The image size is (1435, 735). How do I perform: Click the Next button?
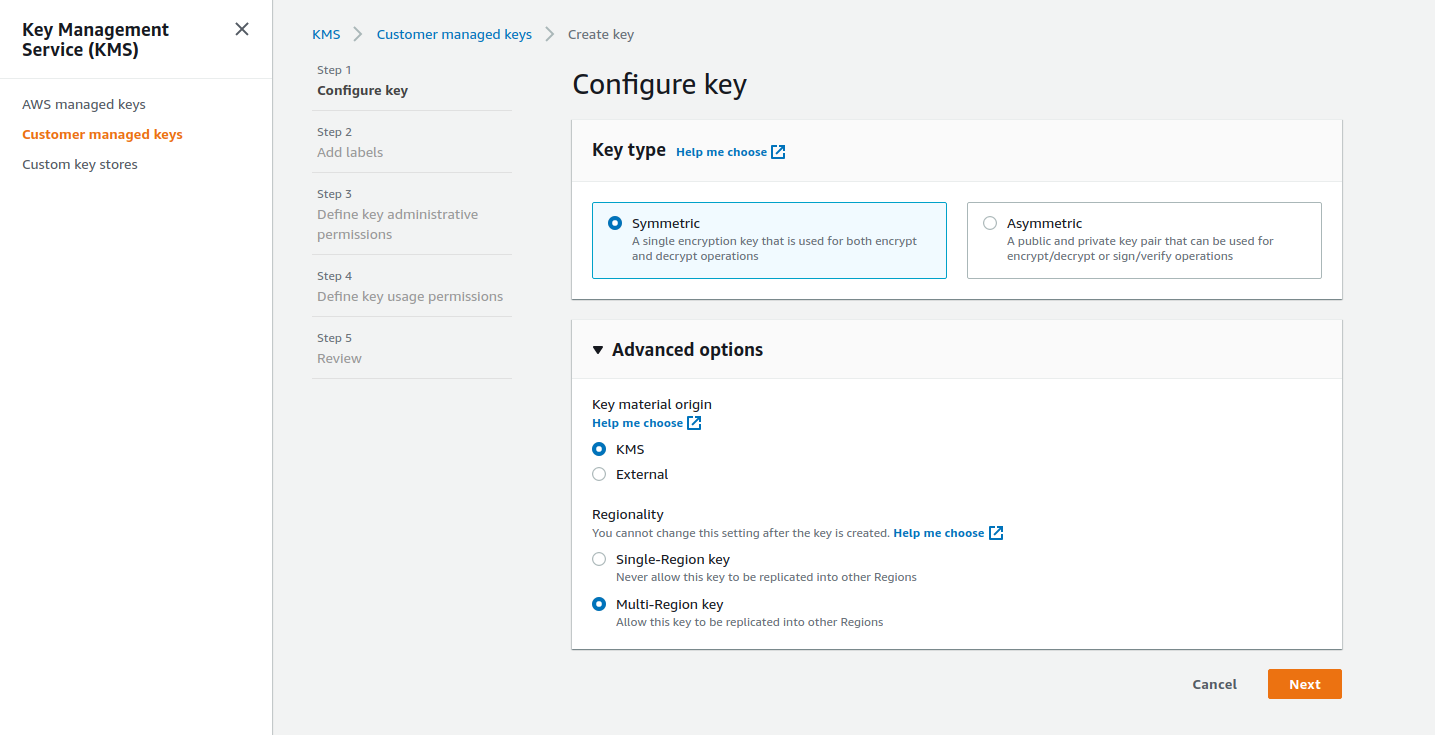1303,684
